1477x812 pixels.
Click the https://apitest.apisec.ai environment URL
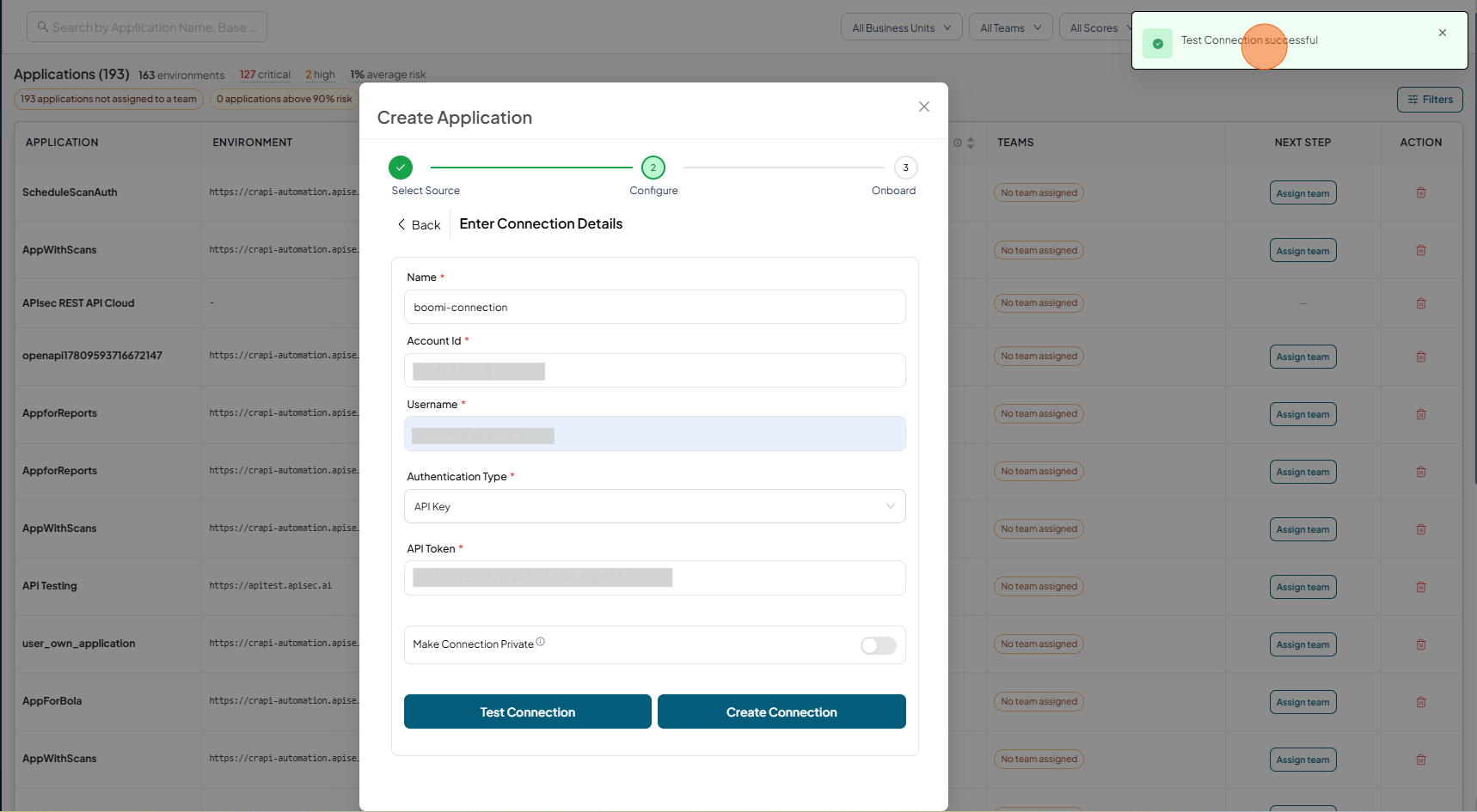pos(270,586)
